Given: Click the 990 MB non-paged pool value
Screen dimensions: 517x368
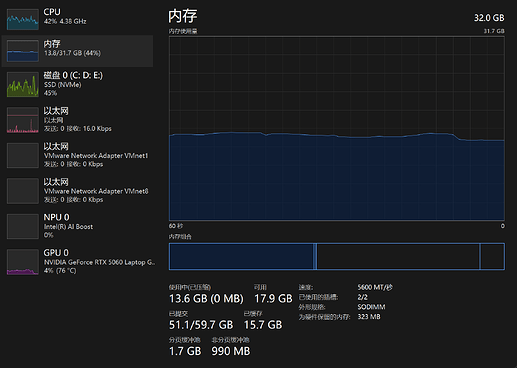Looking at the screenshot, I should [231, 351].
